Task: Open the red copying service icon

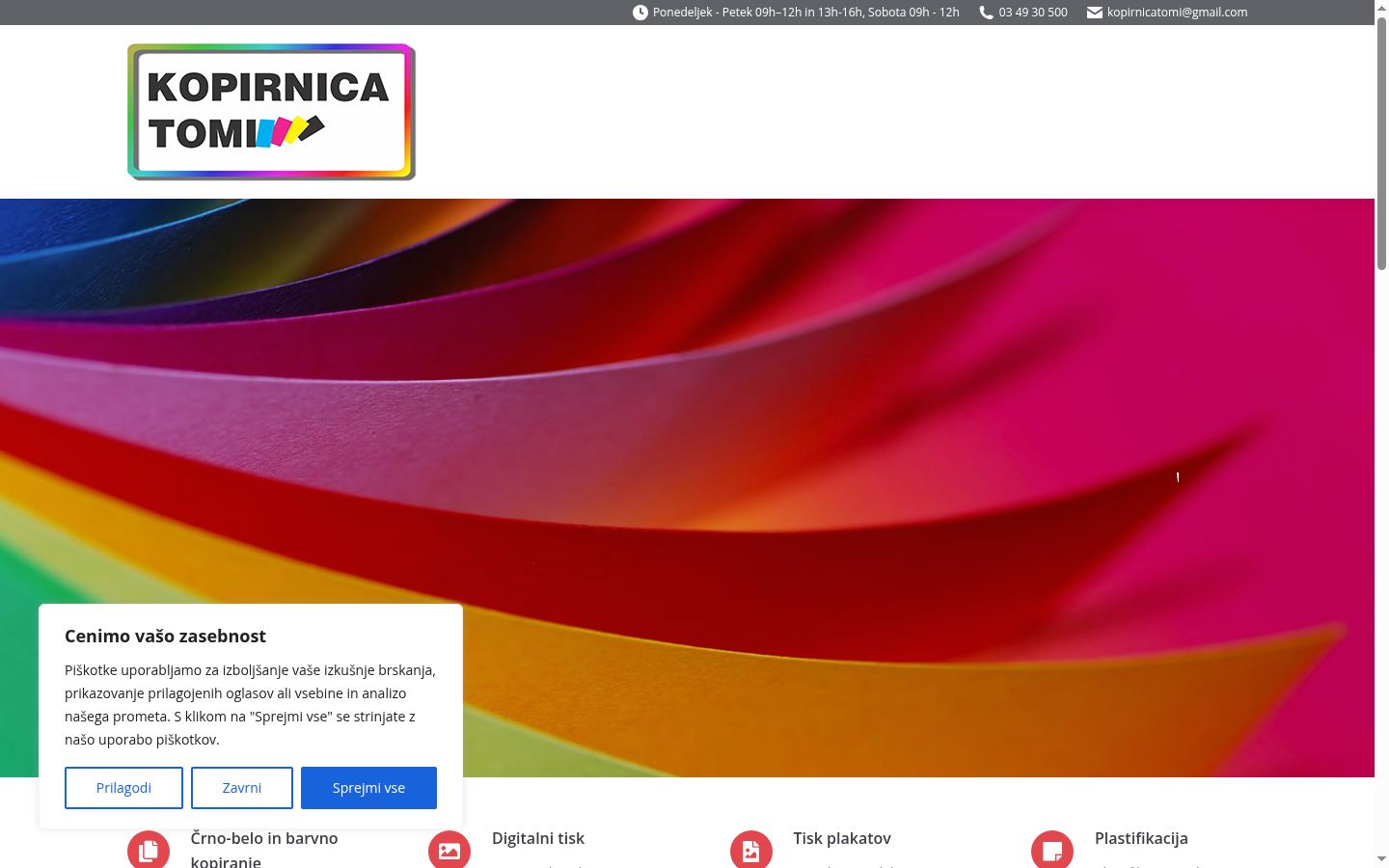Action: [x=149, y=850]
